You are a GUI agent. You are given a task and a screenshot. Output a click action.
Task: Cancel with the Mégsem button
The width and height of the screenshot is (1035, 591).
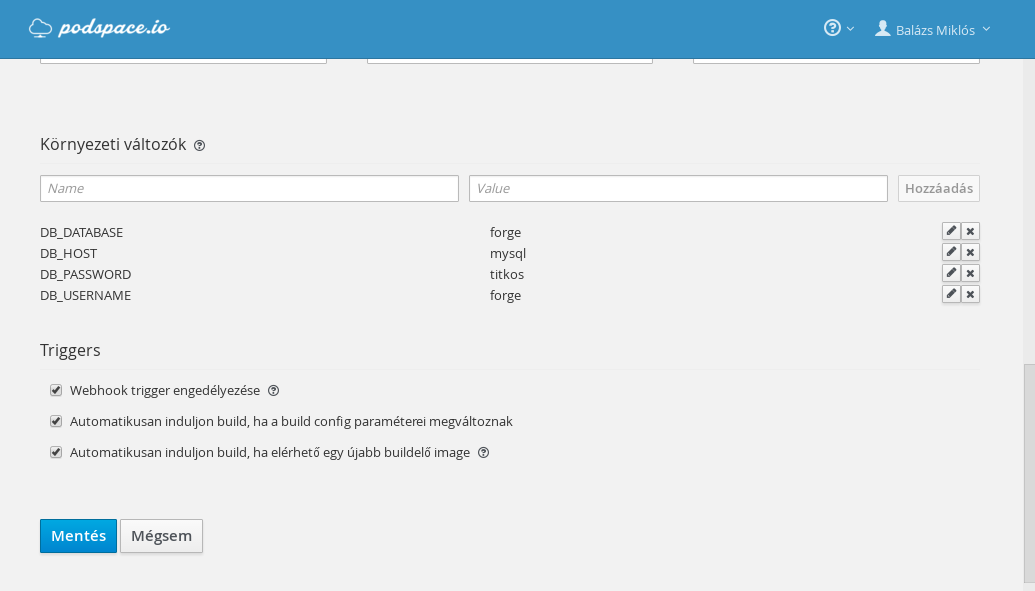coord(161,536)
